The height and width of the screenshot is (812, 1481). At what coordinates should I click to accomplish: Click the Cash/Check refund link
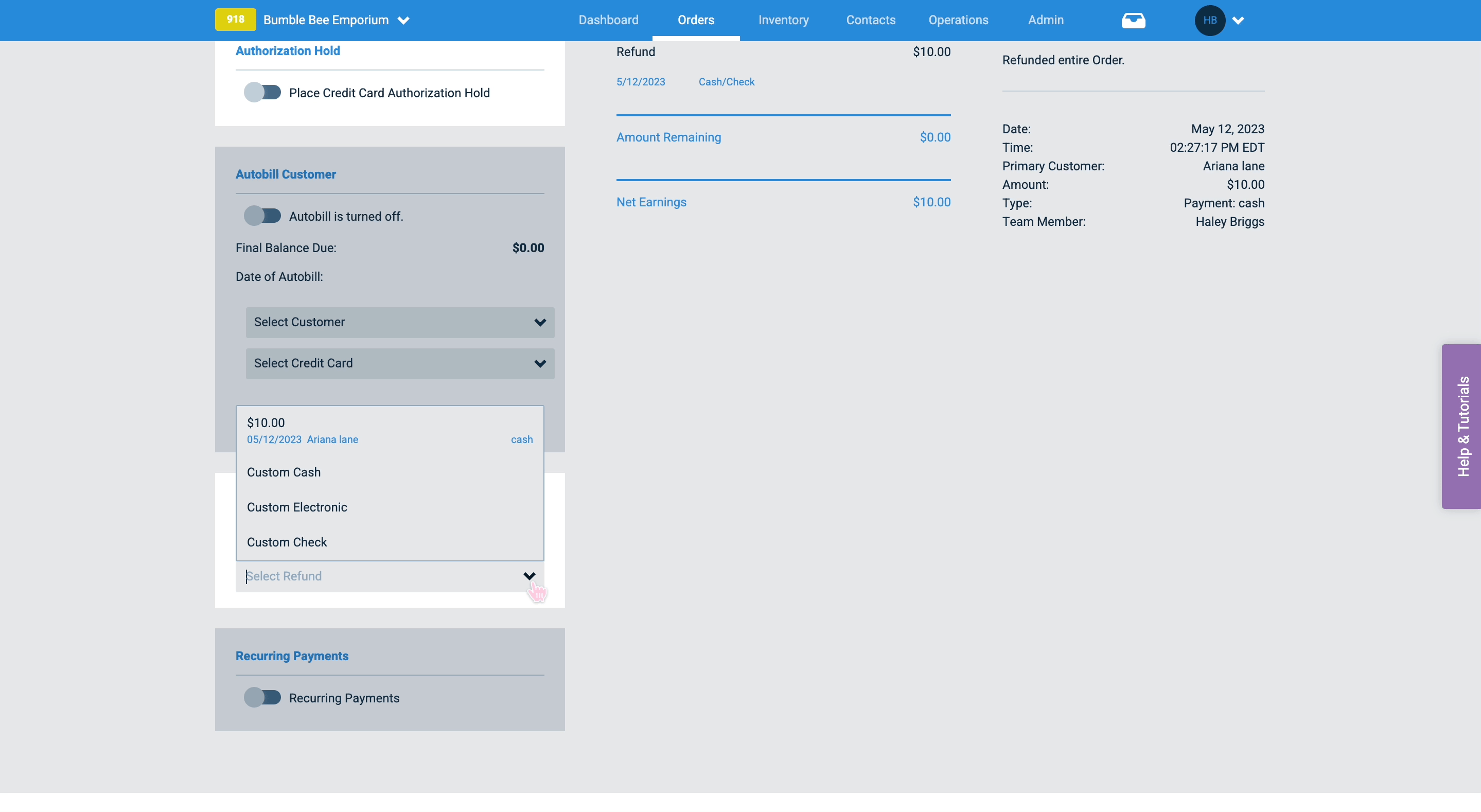point(727,82)
